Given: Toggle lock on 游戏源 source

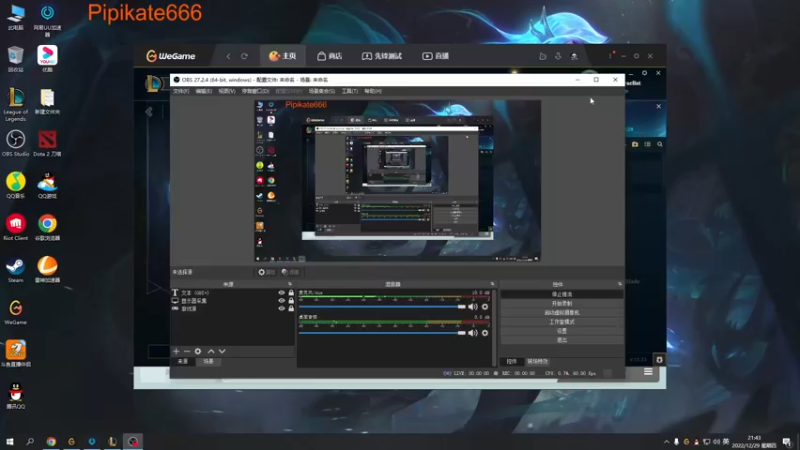Looking at the screenshot, I should pos(291,308).
